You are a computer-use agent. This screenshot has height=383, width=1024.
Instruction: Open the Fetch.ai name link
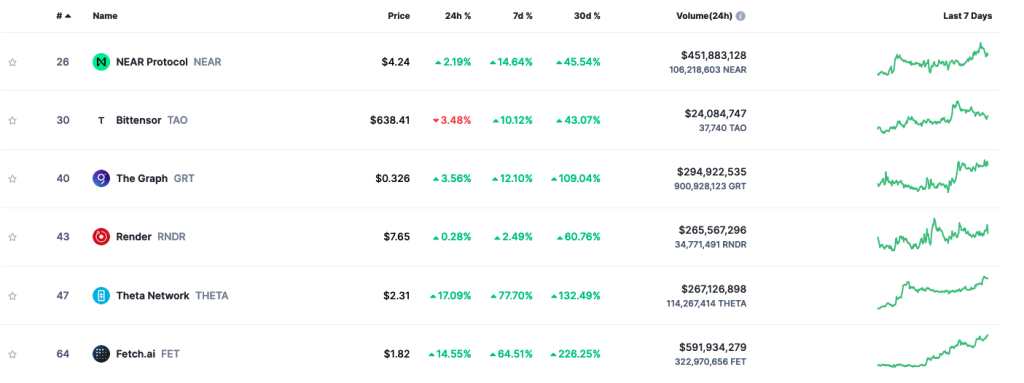(x=135, y=354)
